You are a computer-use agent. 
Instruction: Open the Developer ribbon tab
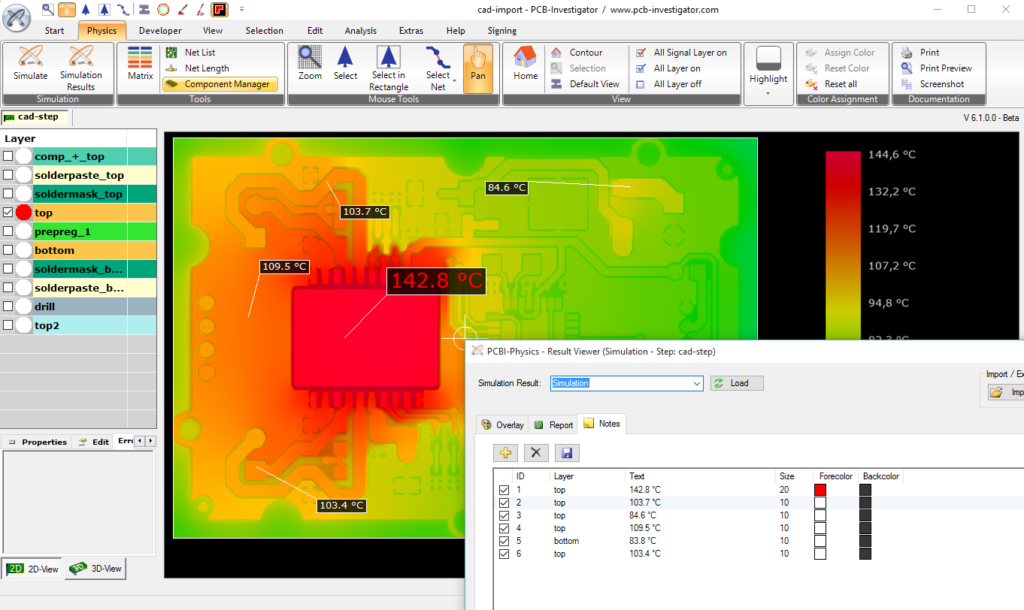160,30
